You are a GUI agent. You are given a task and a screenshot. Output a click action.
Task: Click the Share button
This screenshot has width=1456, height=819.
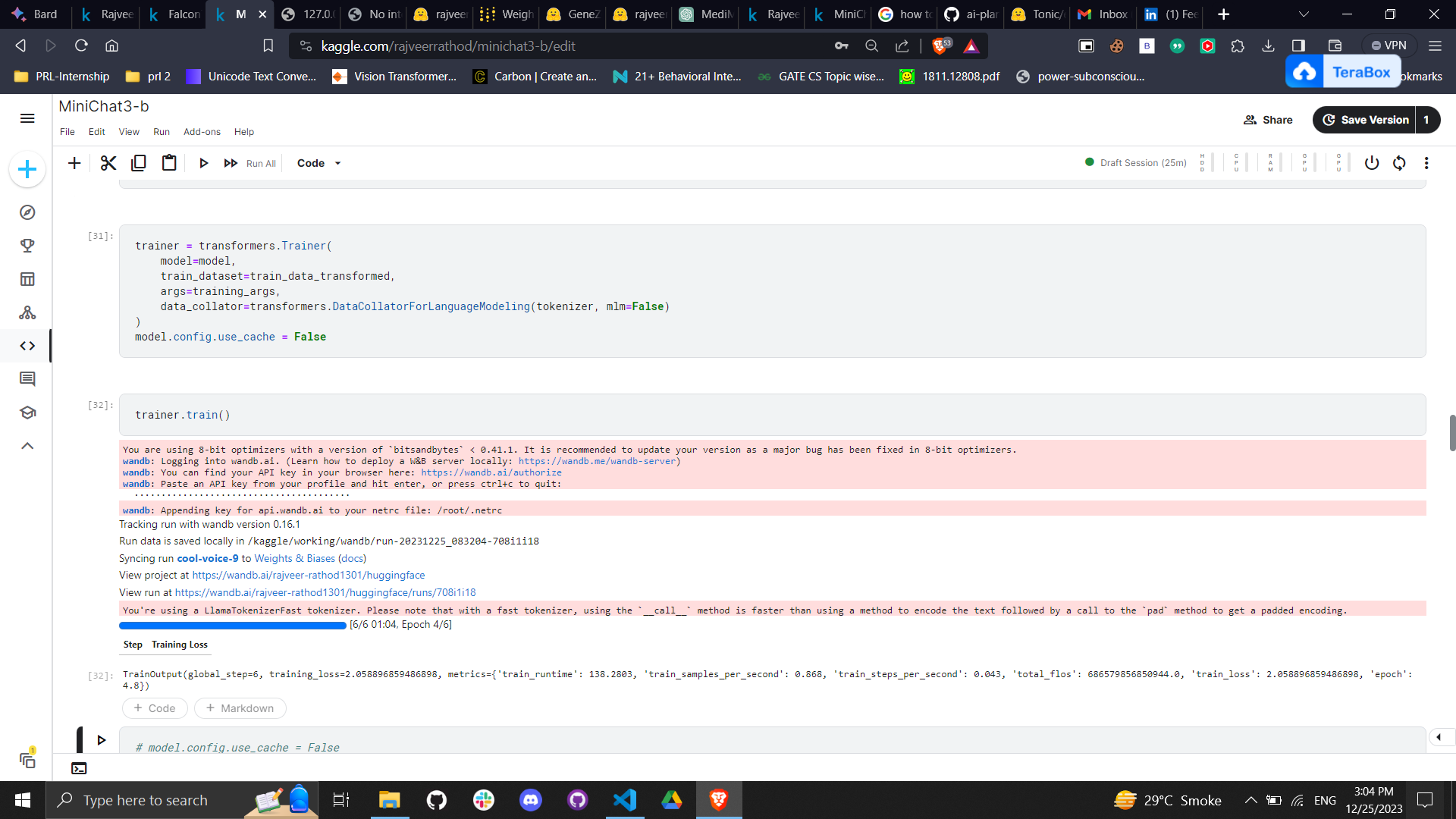1268,120
